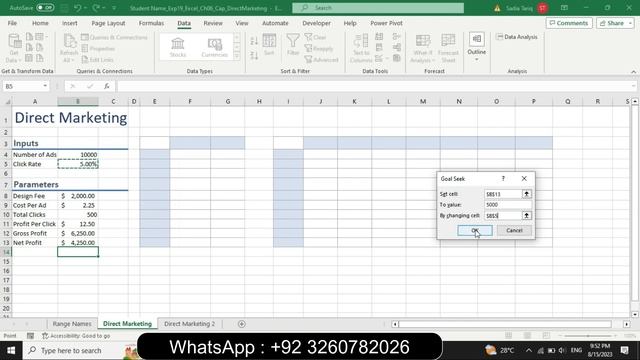Collapse dialog via Set cell range selector

[x=527, y=194]
